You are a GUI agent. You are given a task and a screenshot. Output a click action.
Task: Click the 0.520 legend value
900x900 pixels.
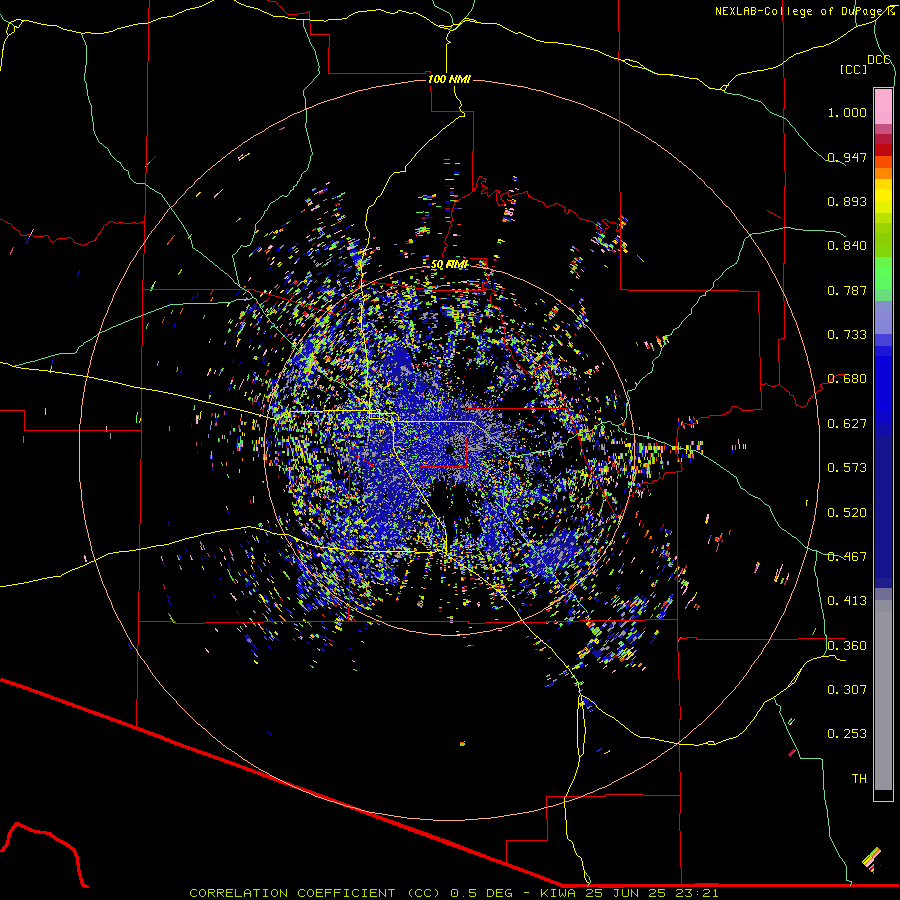click(x=847, y=513)
